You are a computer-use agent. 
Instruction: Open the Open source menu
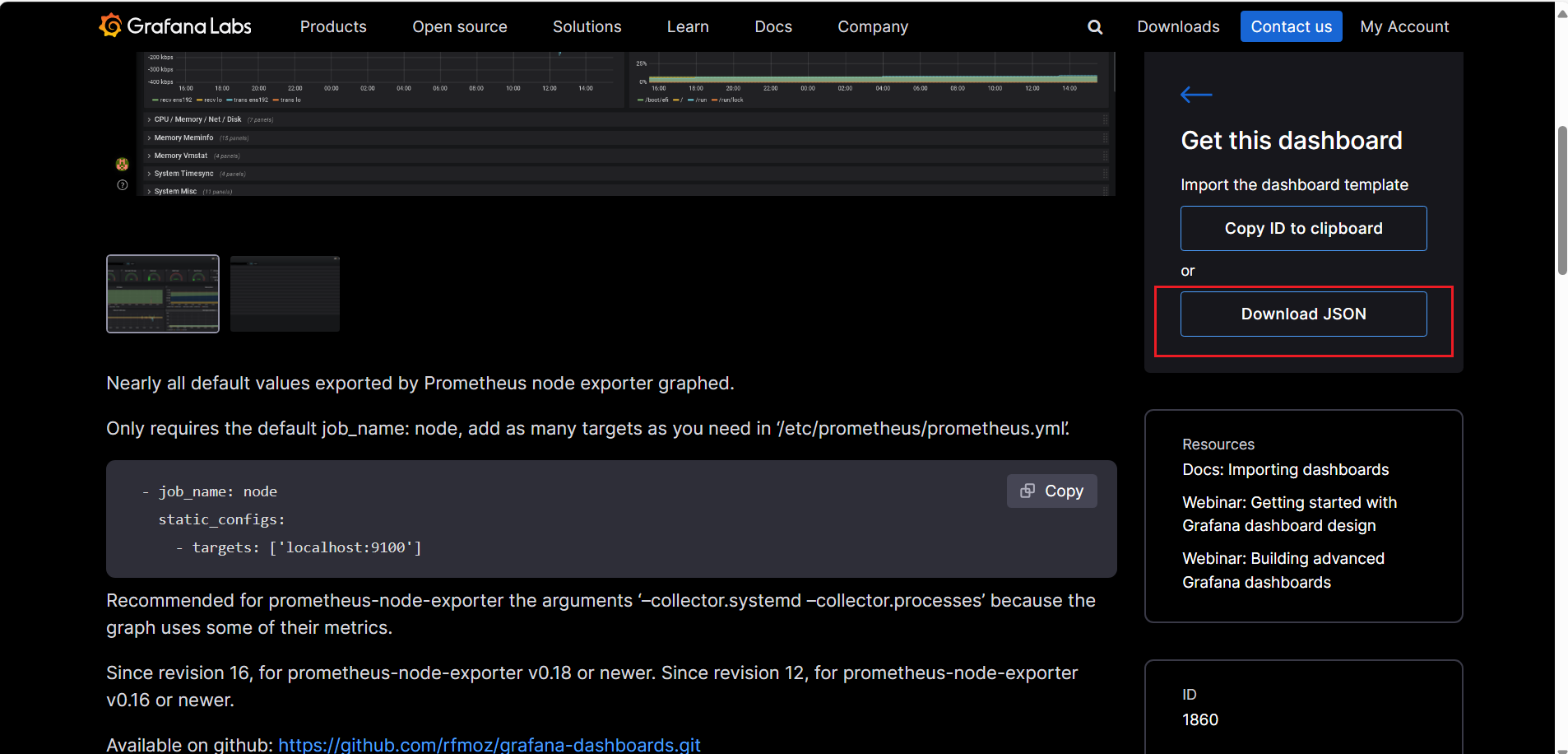pos(460,26)
